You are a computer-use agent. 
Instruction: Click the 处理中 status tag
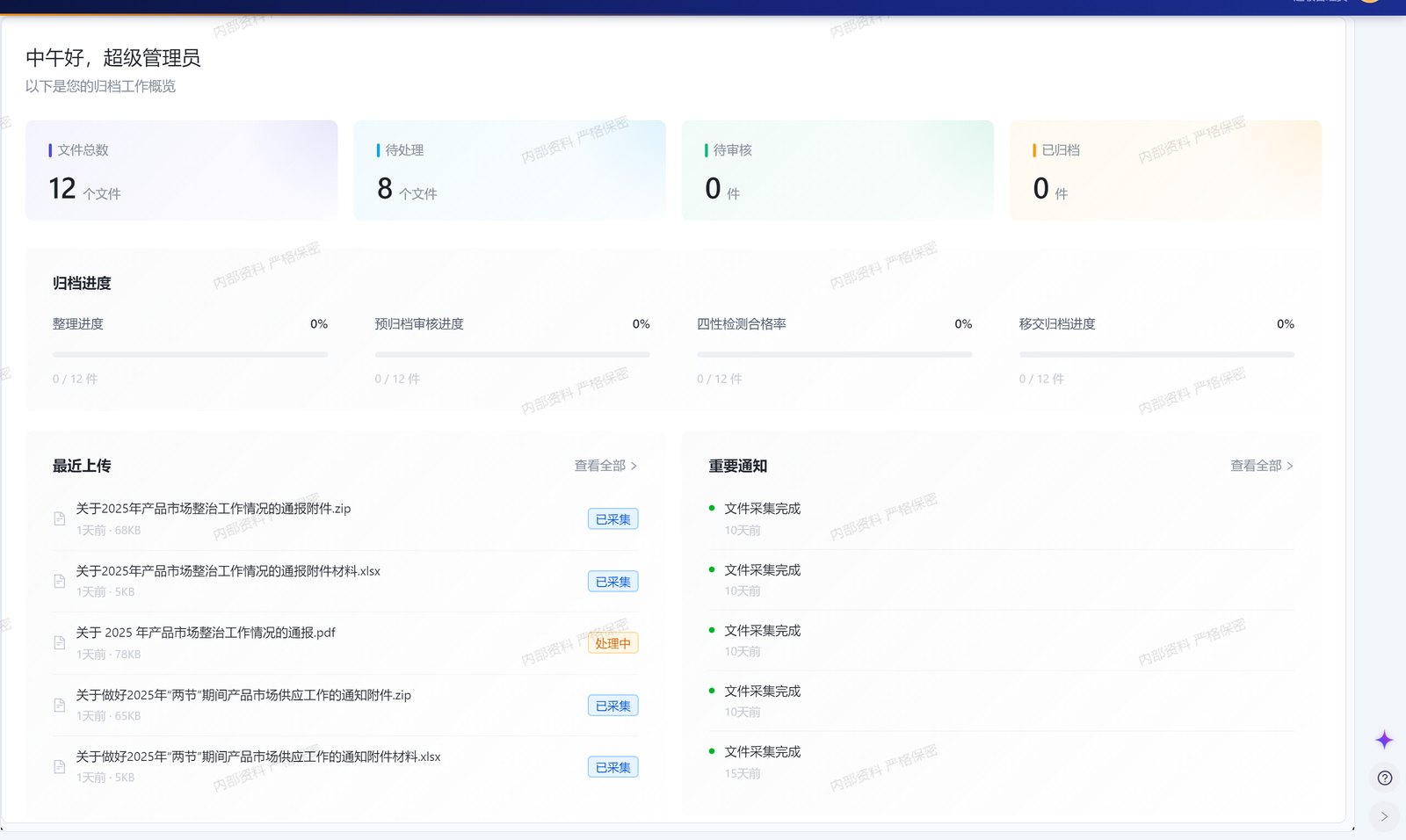pos(613,643)
